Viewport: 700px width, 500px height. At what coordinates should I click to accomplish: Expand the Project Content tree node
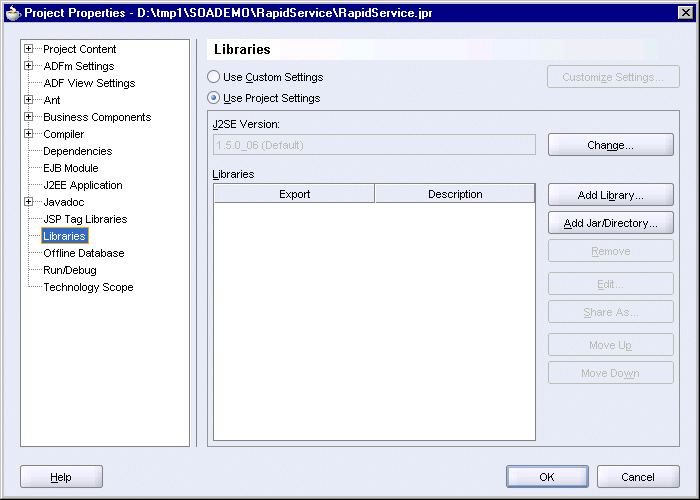(29, 49)
